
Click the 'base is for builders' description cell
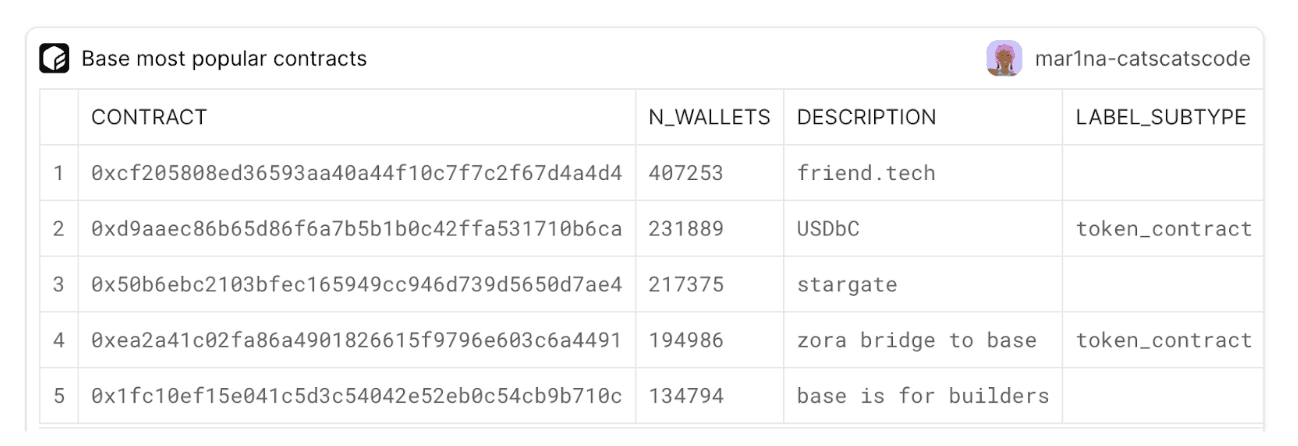(x=923, y=397)
